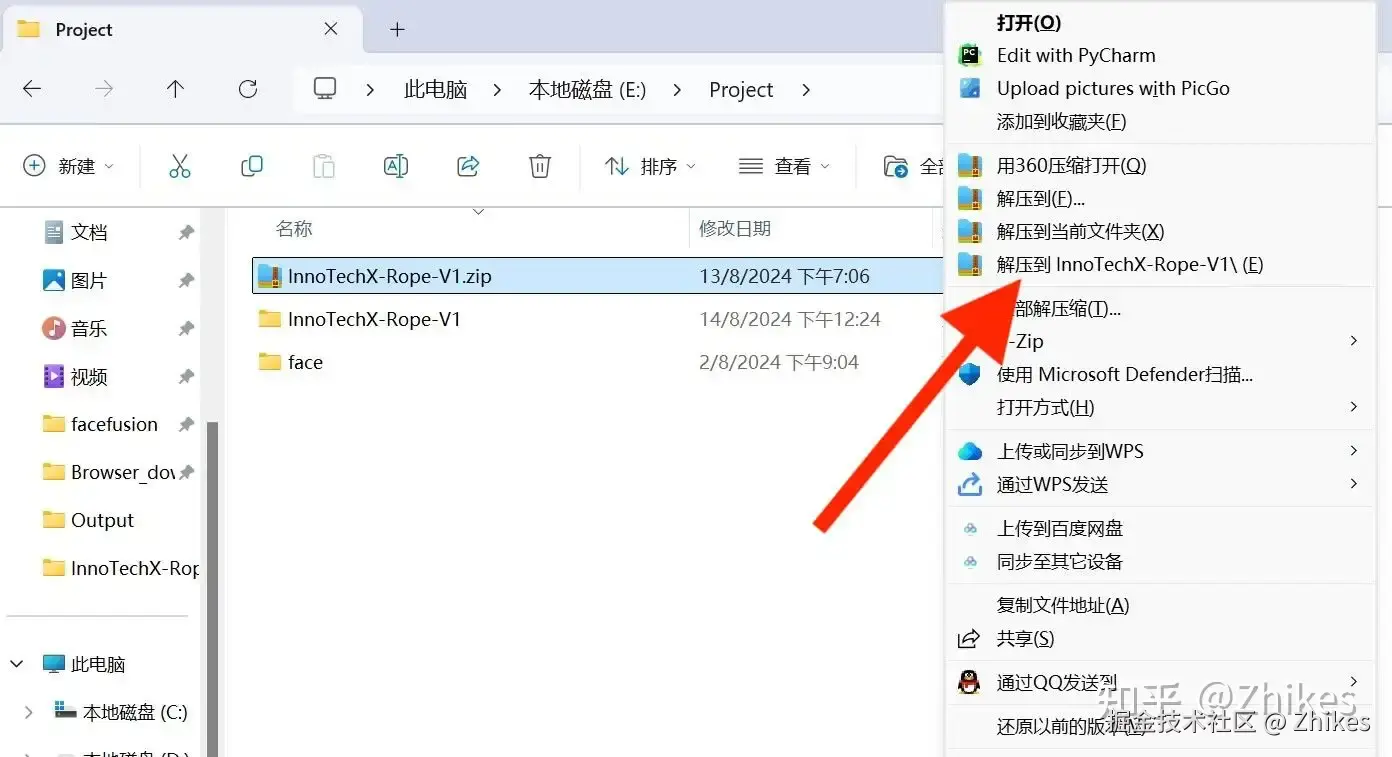The image size is (1392, 757).
Task: Click the Rename icon in toolbar
Action: pyautogui.click(x=396, y=166)
